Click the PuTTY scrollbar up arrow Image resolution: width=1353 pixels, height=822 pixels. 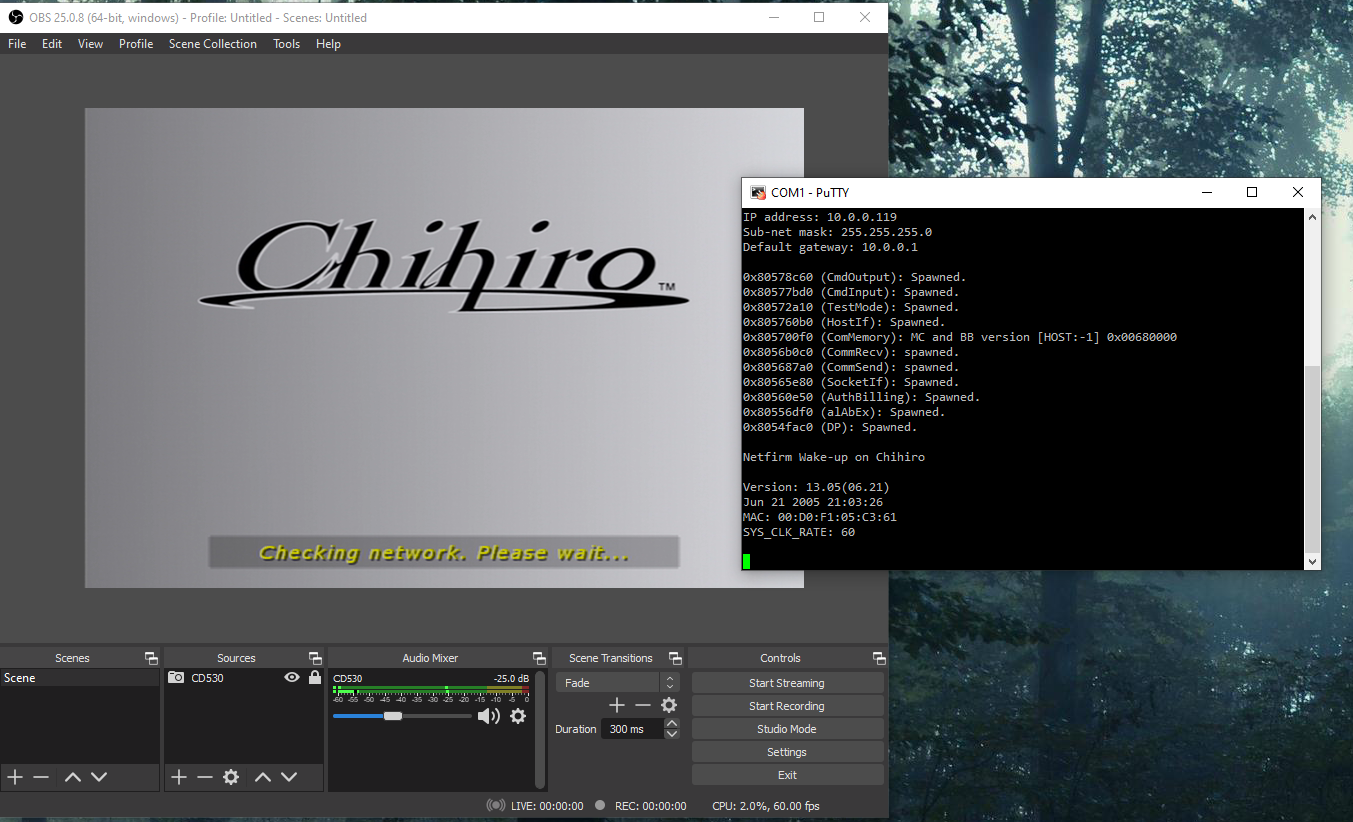(1312, 216)
